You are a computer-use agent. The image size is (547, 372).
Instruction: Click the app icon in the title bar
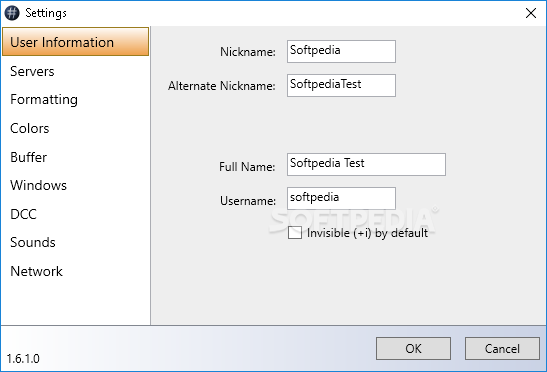[12, 13]
